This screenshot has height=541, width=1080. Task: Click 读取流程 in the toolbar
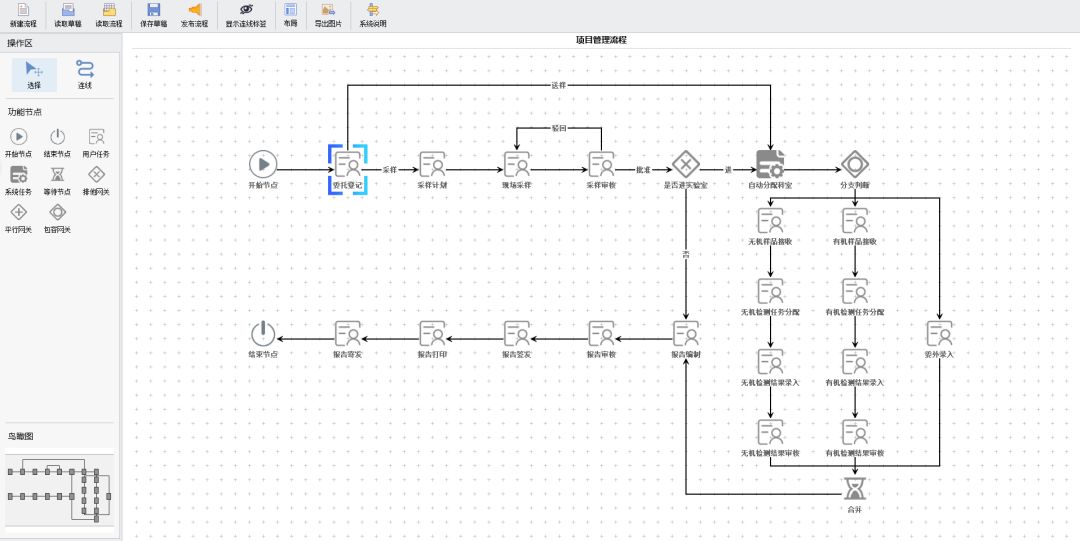click(109, 13)
